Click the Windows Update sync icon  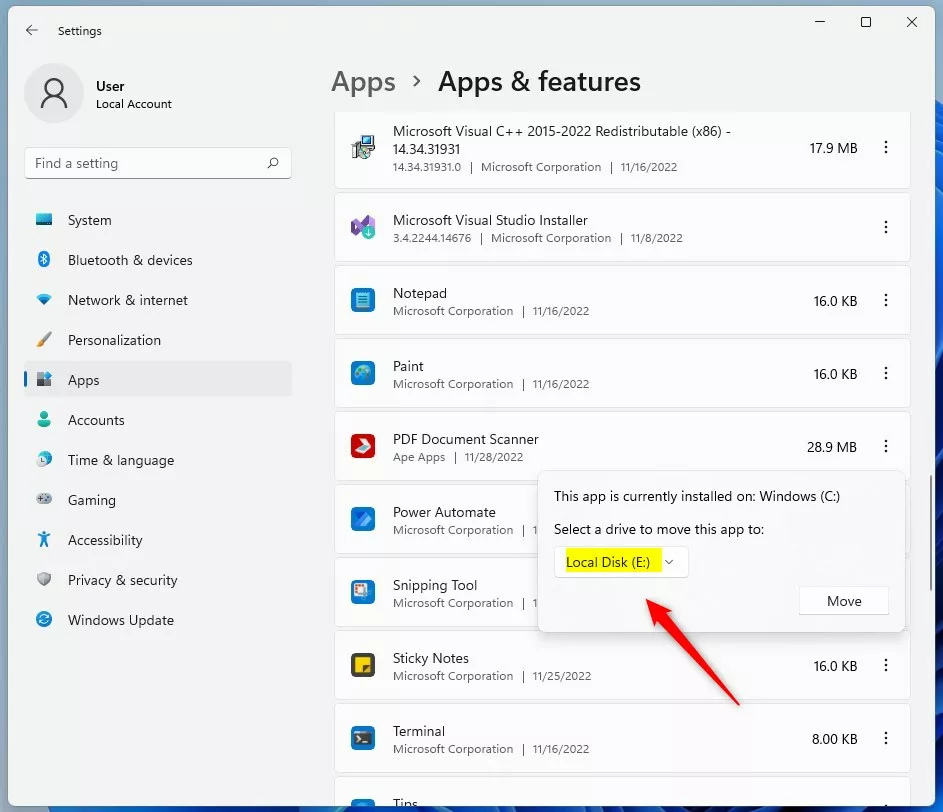44,620
